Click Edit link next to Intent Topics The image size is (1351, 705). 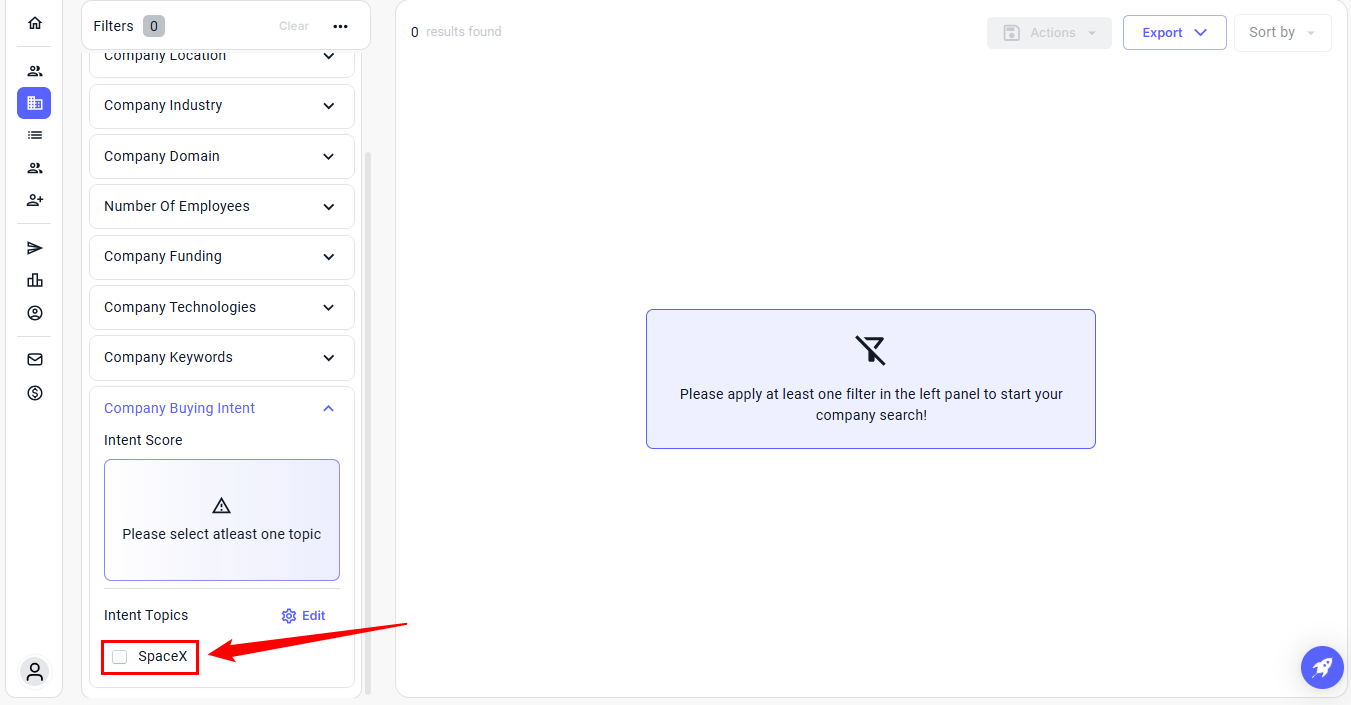pyautogui.click(x=304, y=616)
